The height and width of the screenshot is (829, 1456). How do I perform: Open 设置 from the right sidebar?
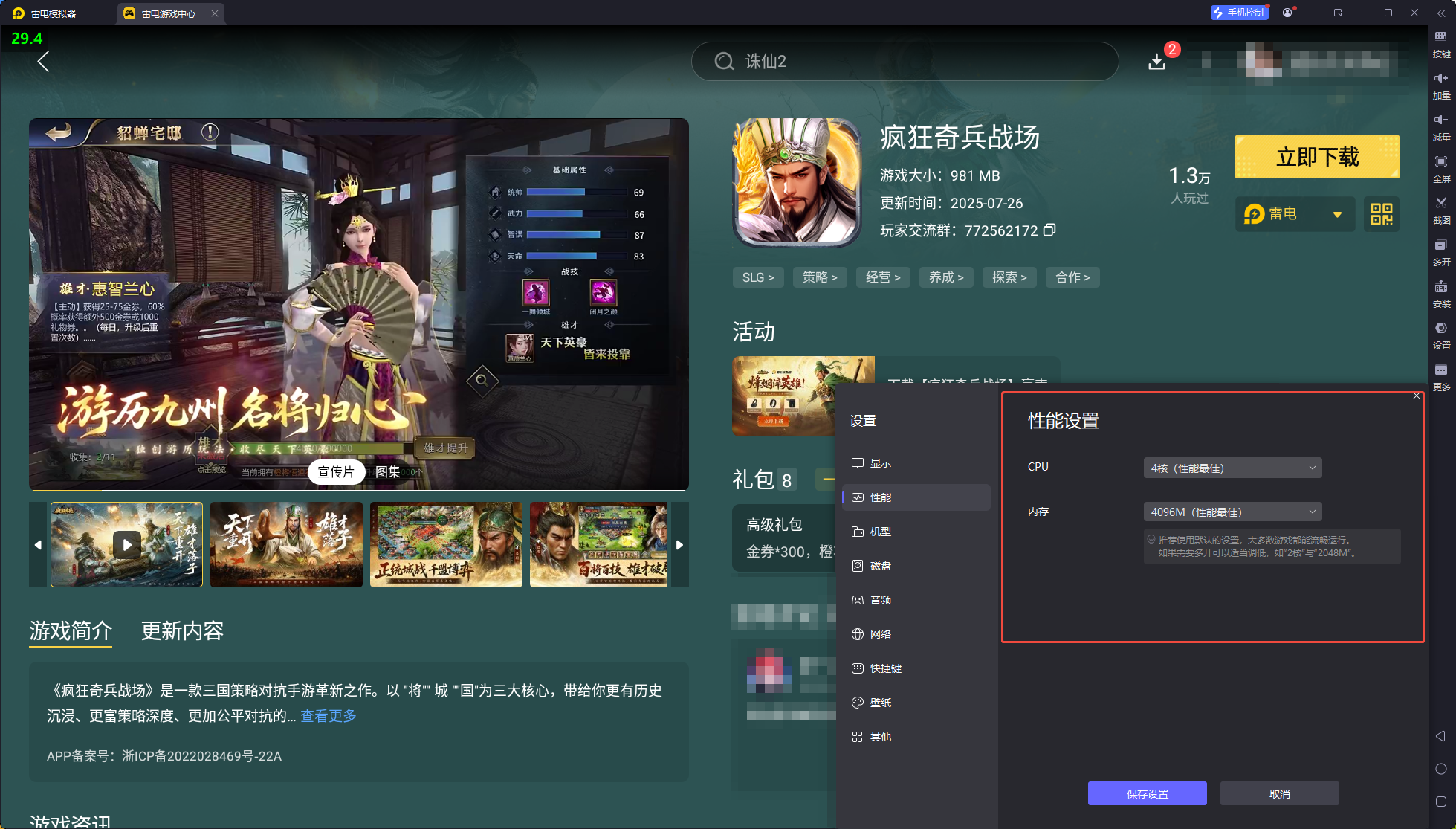[x=1441, y=336]
